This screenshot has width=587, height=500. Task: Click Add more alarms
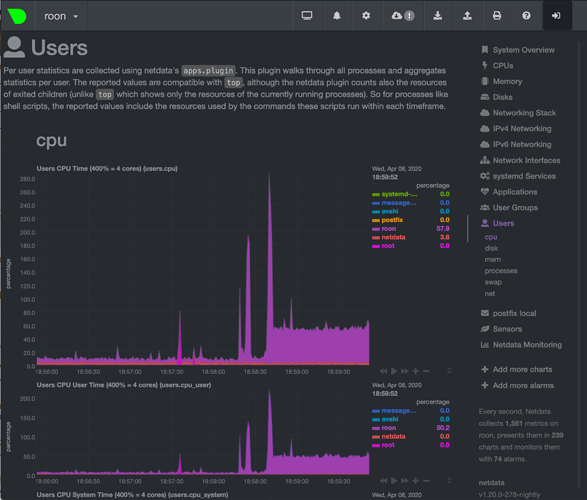pos(517,385)
